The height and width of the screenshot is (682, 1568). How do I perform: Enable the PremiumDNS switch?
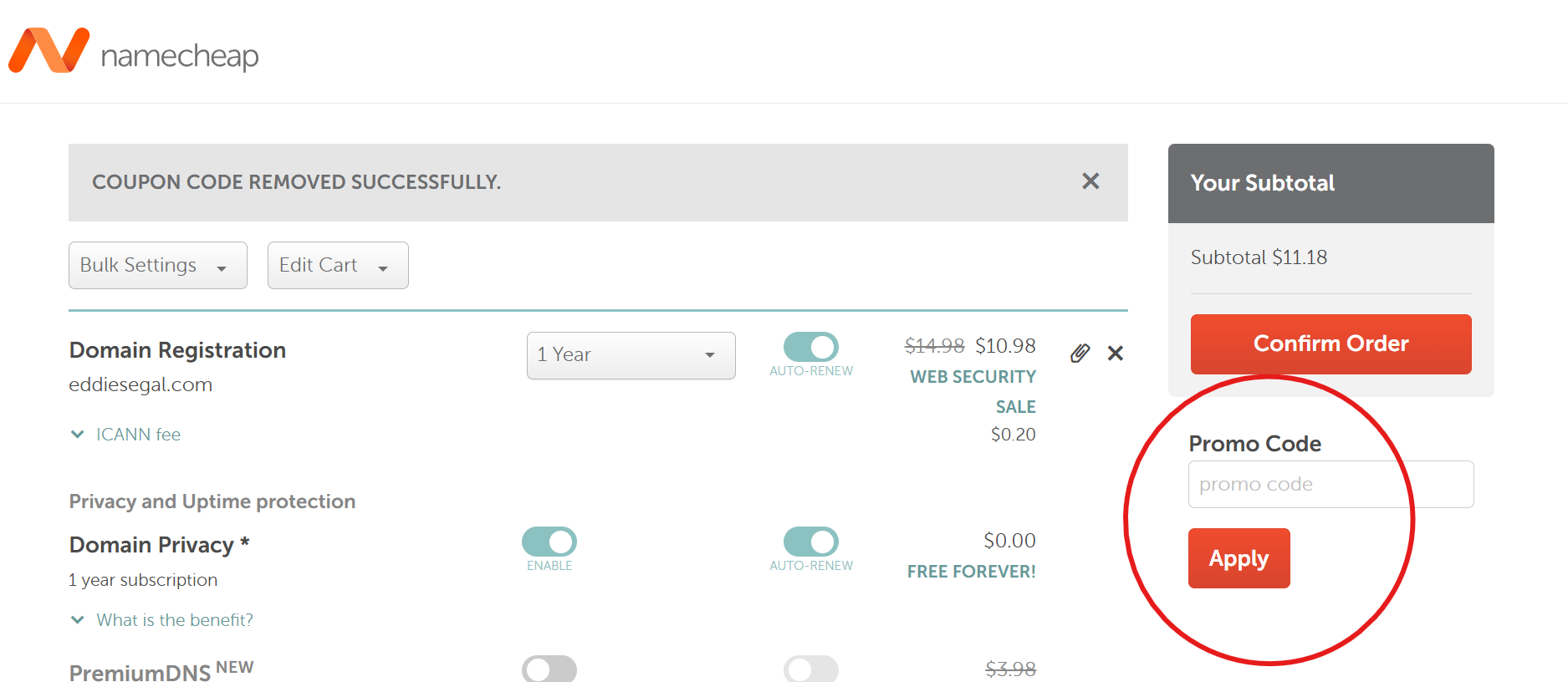(549, 669)
